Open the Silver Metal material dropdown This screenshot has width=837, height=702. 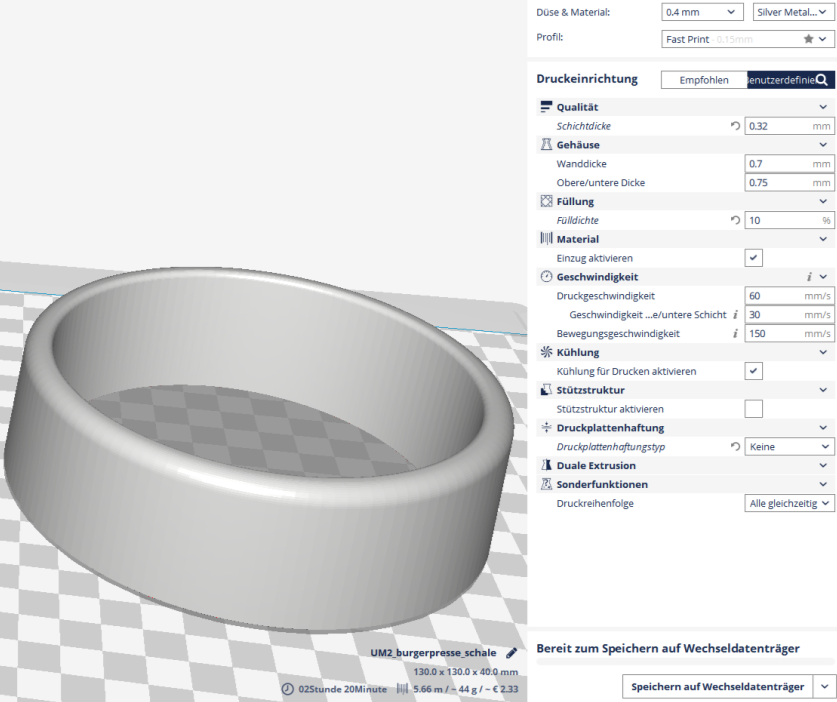pos(793,12)
